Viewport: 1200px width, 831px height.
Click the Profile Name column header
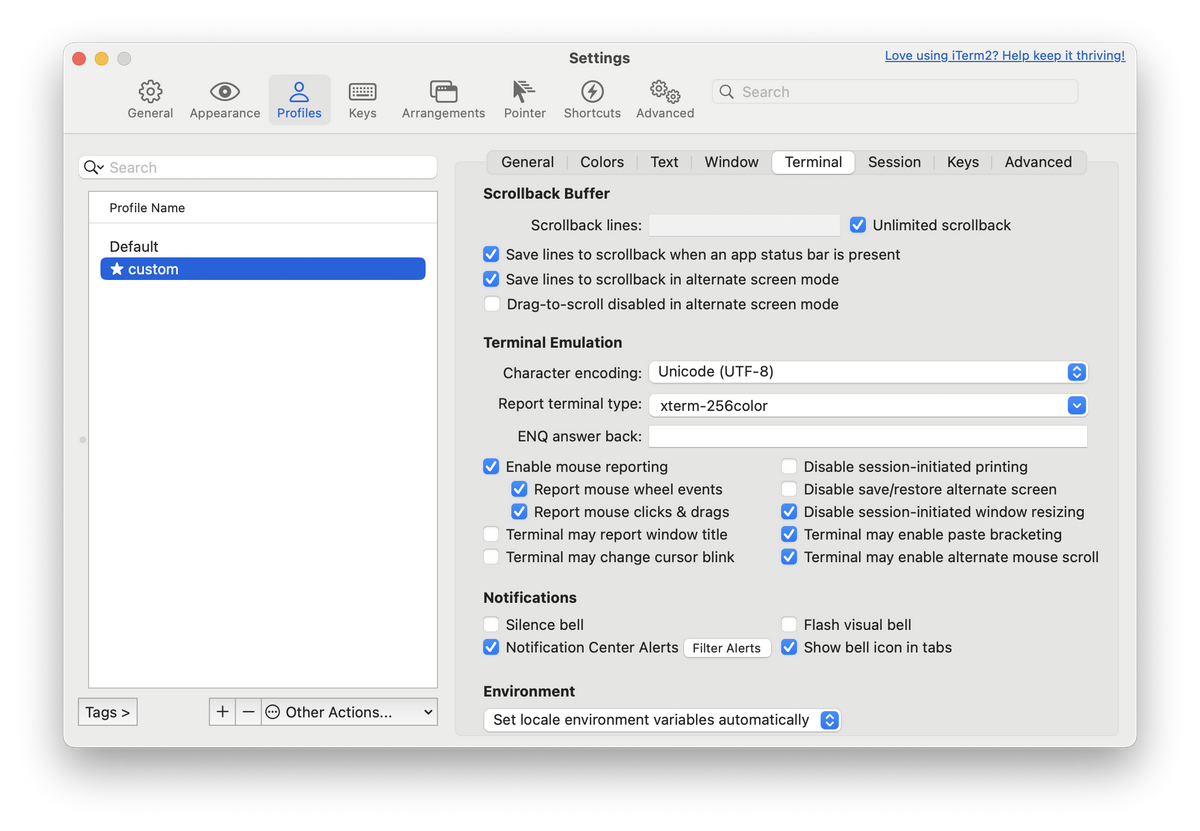(263, 208)
